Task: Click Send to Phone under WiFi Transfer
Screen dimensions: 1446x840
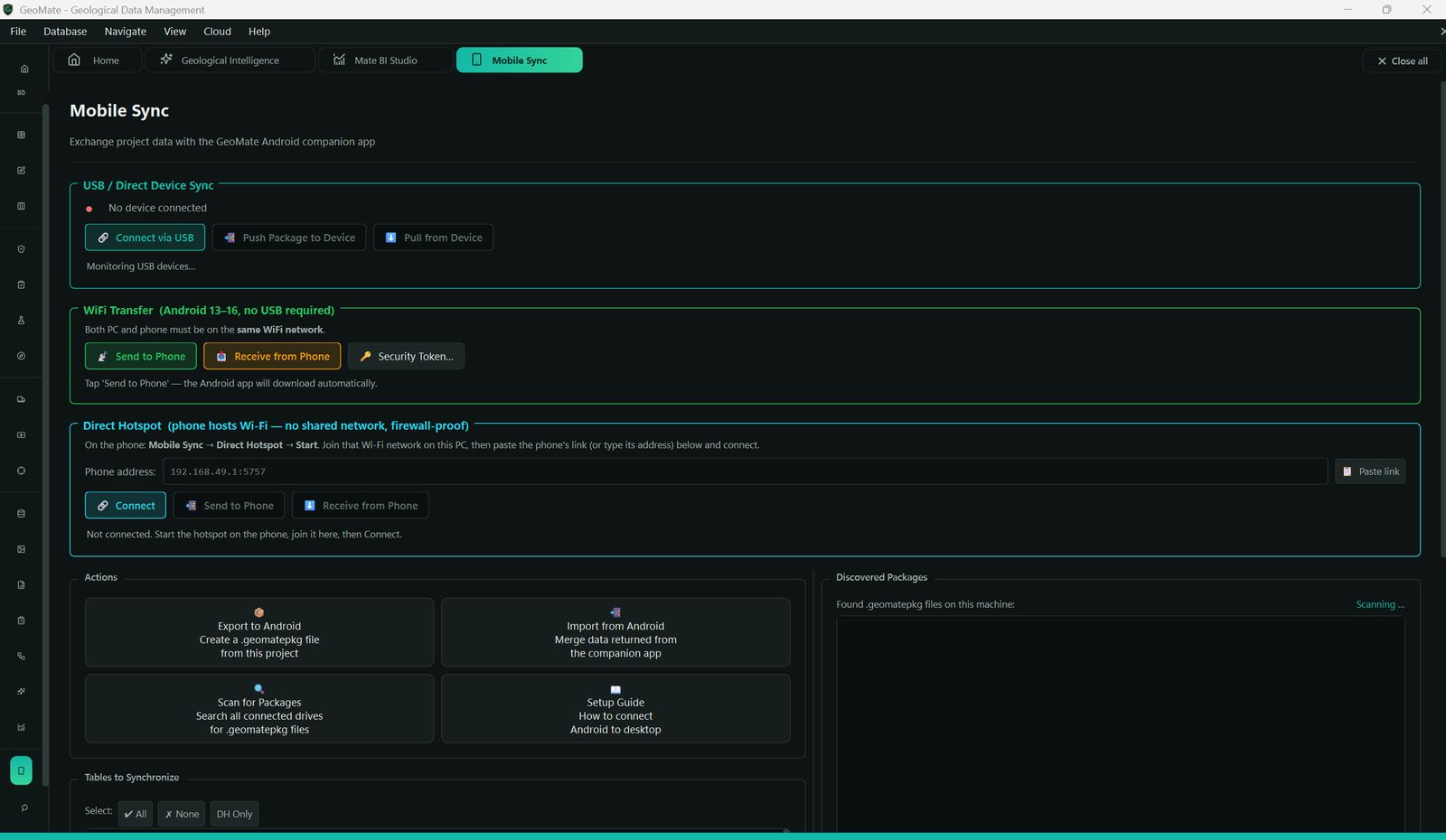Action: 140,357
